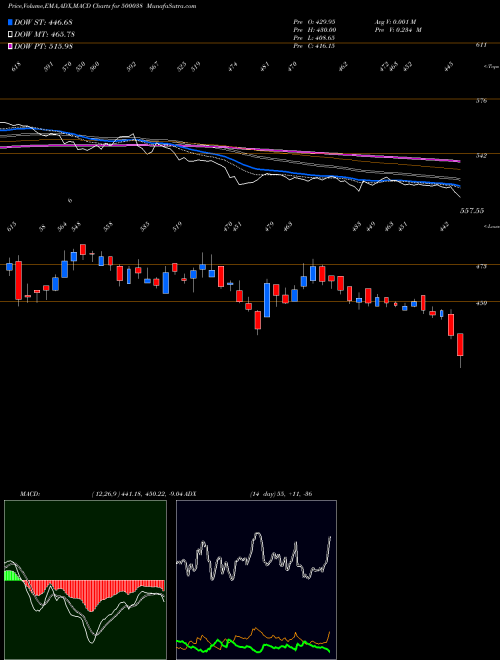The image size is (500, 660).
Task: Click the '(14 day) 55, +11, -36' ADX readout
Action: click(x=281, y=494)
